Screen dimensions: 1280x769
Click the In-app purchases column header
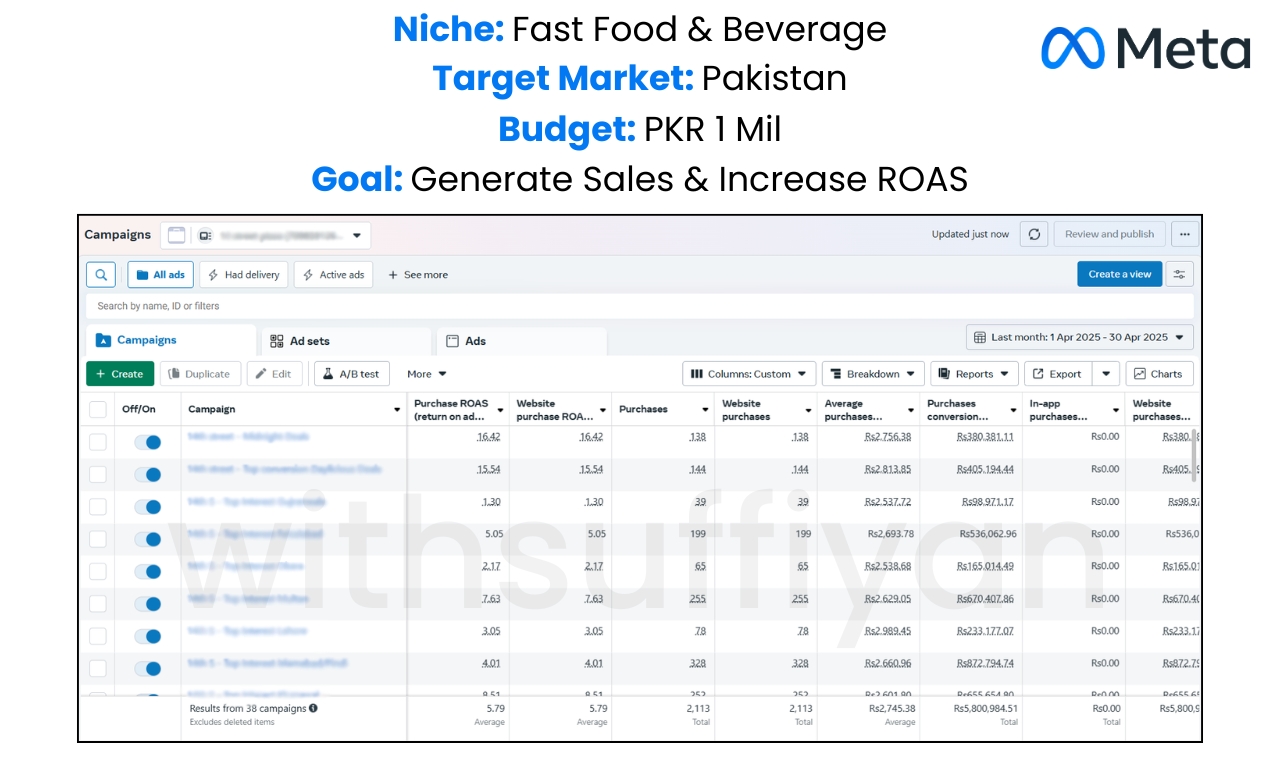[x=1074, y=410]
